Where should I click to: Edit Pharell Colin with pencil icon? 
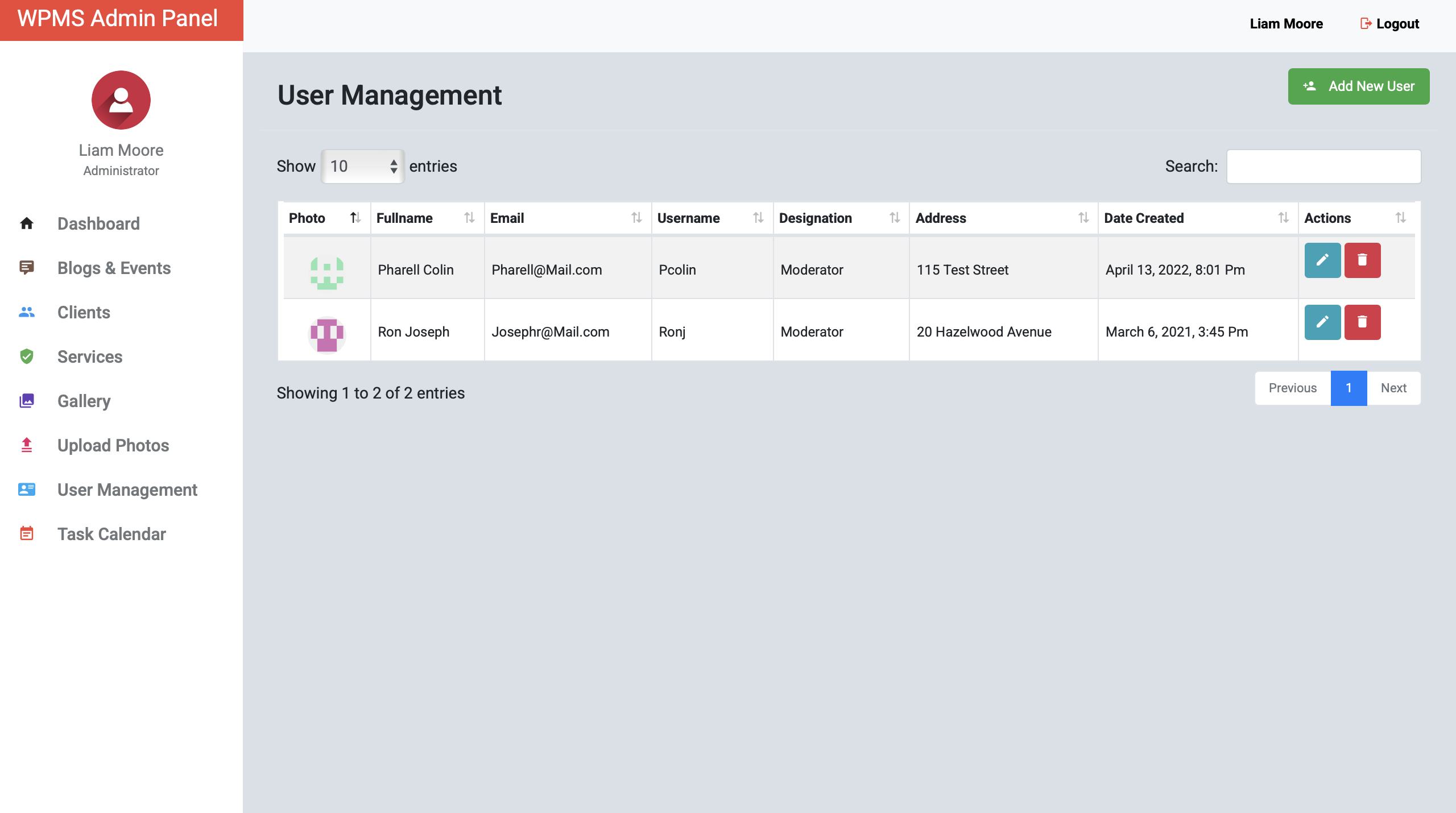pos(1322,260)
